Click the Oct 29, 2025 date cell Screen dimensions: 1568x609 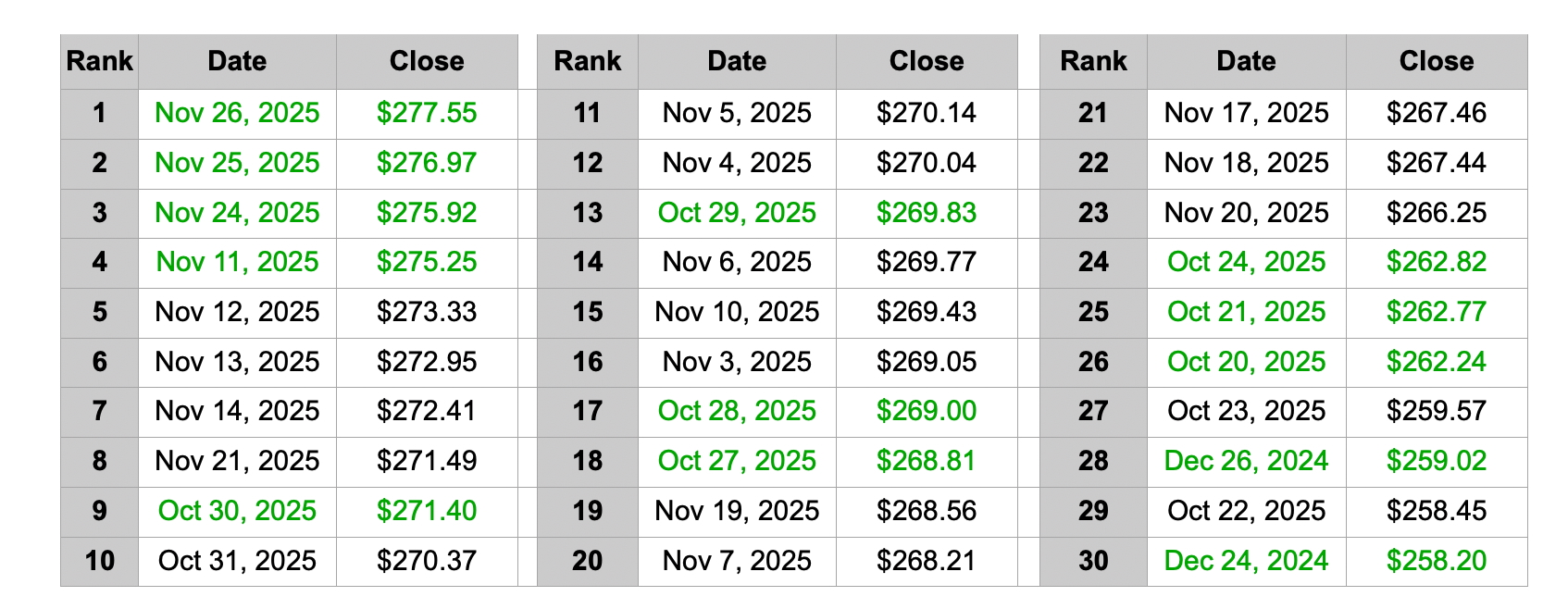(x=737, y=213)
